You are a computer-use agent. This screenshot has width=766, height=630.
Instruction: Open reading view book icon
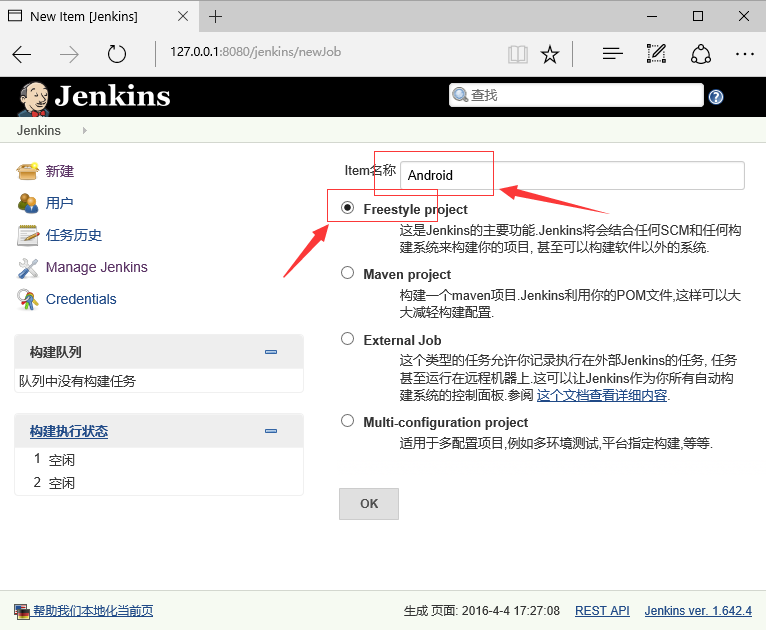click(x=517, y=54)
